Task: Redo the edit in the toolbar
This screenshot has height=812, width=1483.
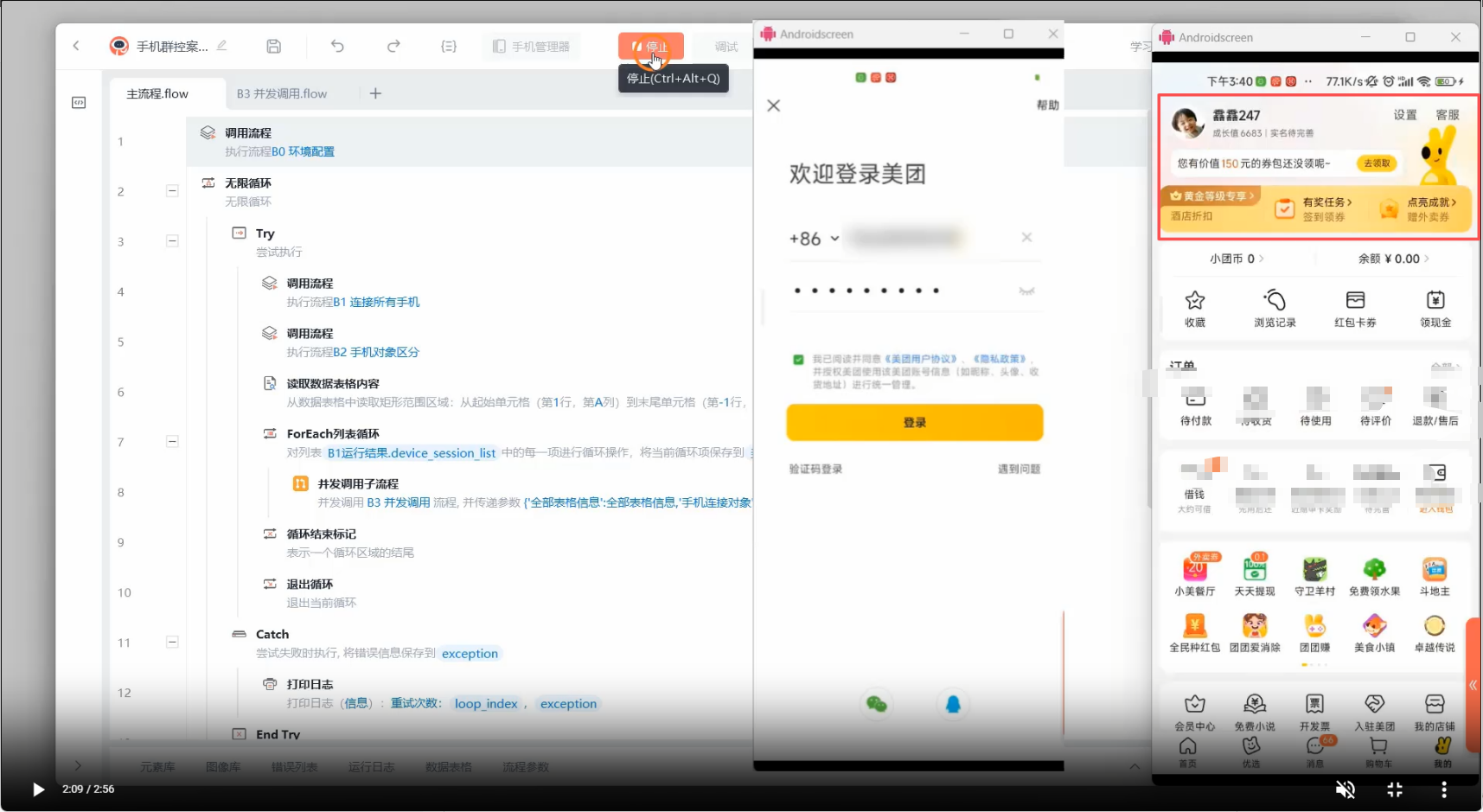Action: (393, 46)
